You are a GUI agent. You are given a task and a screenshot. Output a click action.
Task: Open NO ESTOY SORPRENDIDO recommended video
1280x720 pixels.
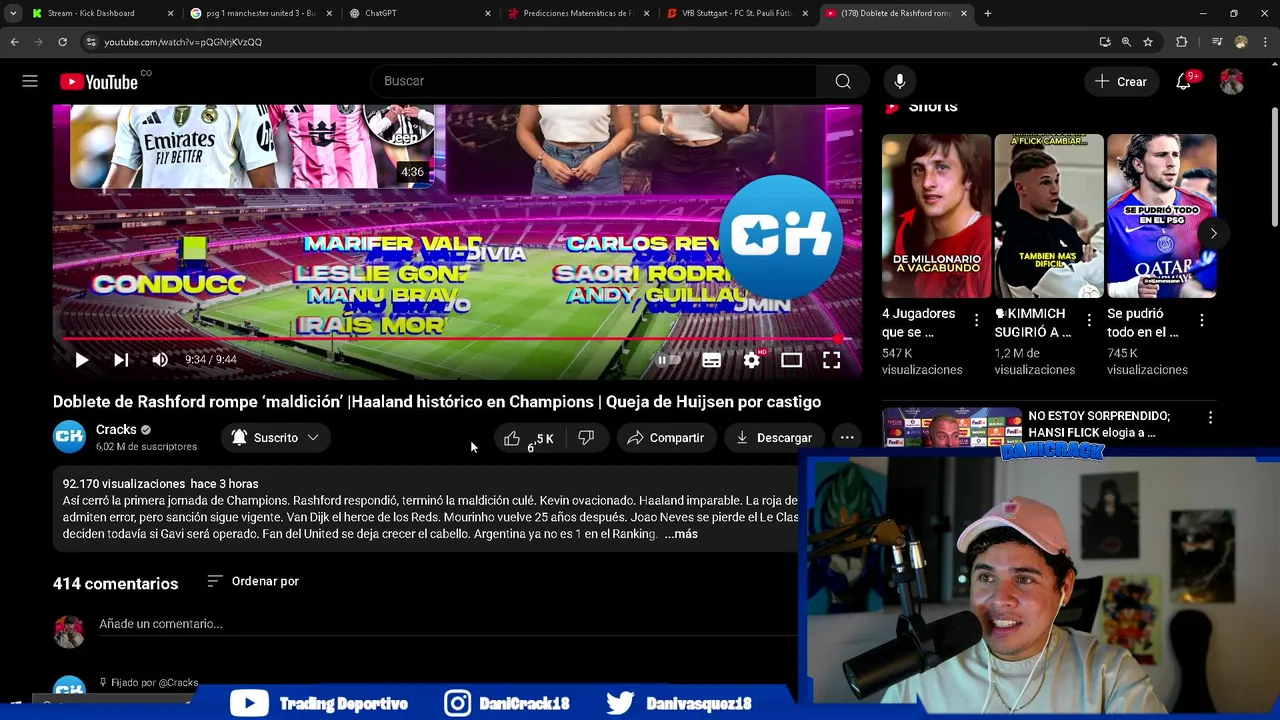click(1099, 424)
